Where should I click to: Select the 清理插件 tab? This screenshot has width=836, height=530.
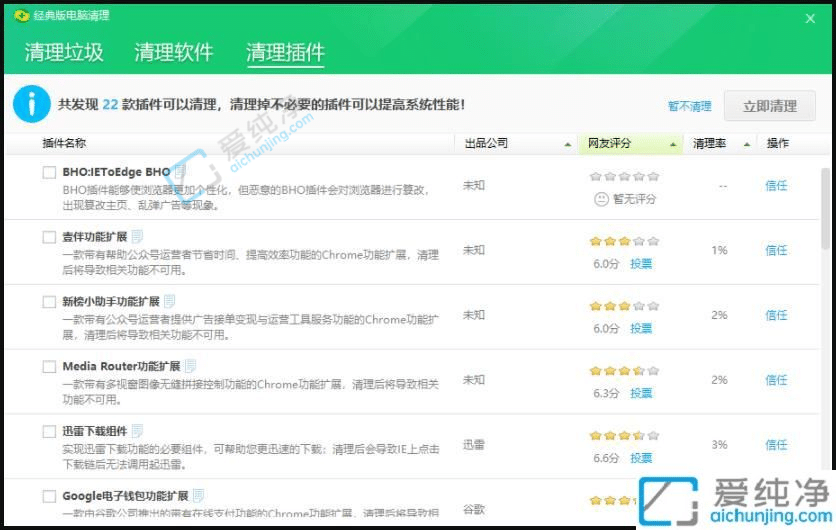pyautogui.click(x=285, y=52)
